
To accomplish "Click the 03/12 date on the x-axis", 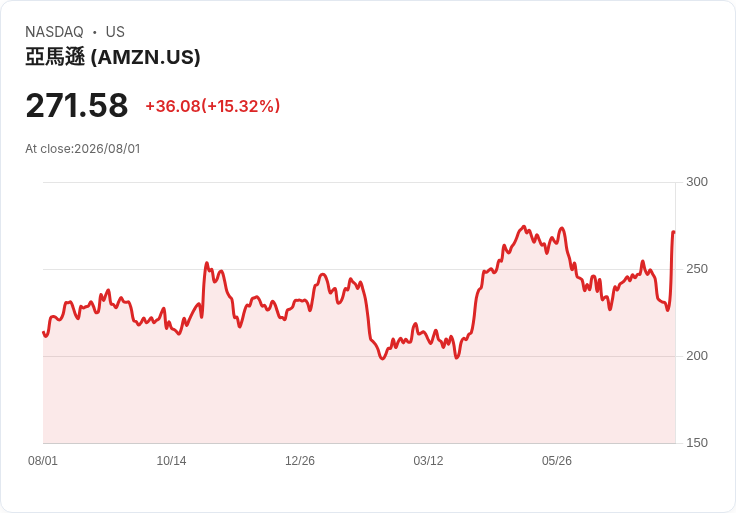I will click(x=428, y=461).
